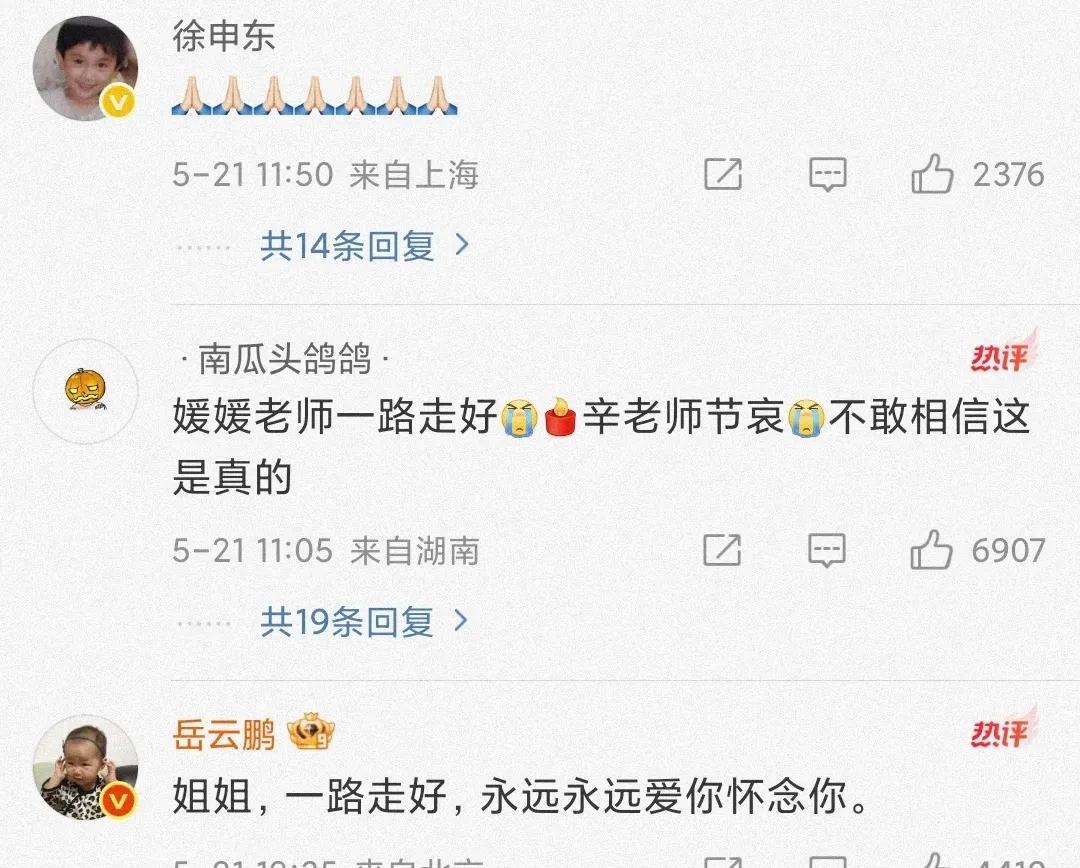
Task: Tap the repost icon on 南瓜头鸽鸽's comment
Action: [x=723, y=550]
